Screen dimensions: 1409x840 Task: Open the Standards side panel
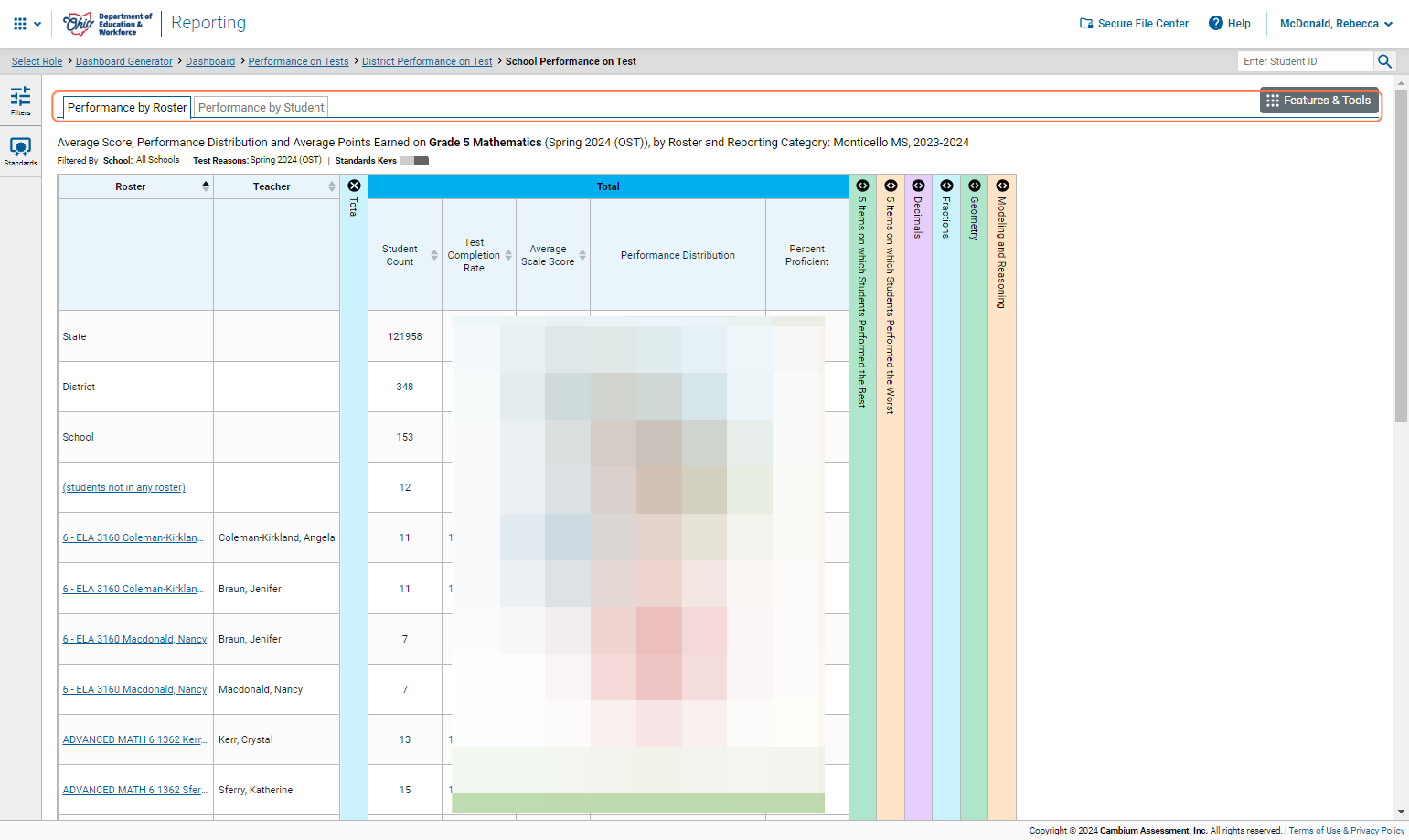coord(20,152)
